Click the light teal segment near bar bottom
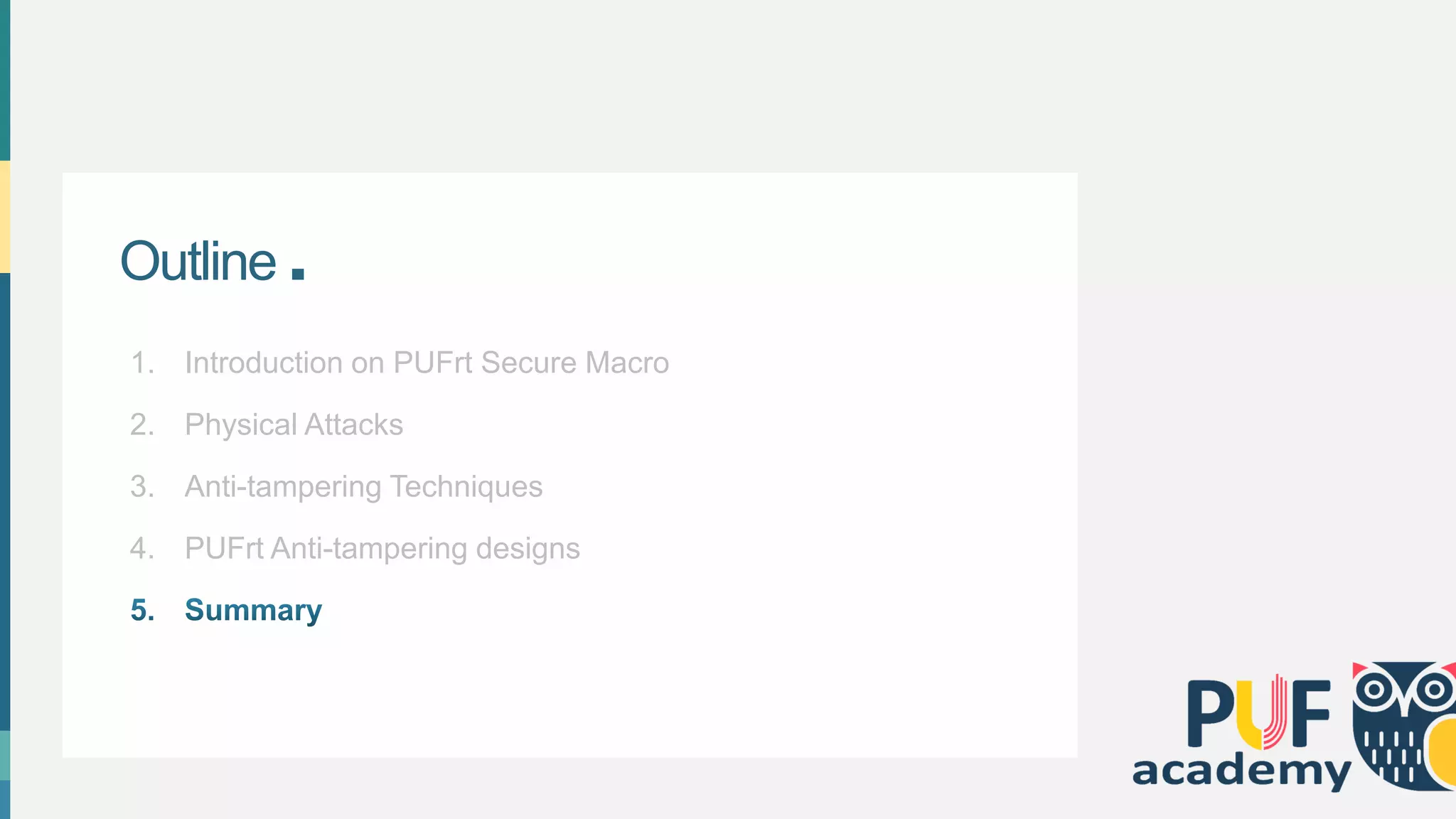Image resolution: width=1456 pixels, height=819 pixels. pos(5,755)
